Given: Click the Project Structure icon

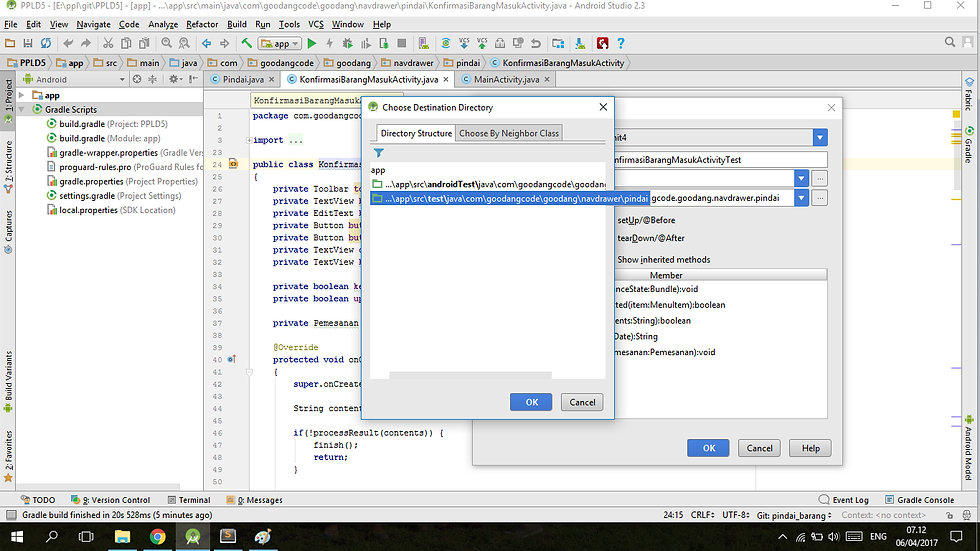Looking at the screenshot, I should (x=558, y=43).
